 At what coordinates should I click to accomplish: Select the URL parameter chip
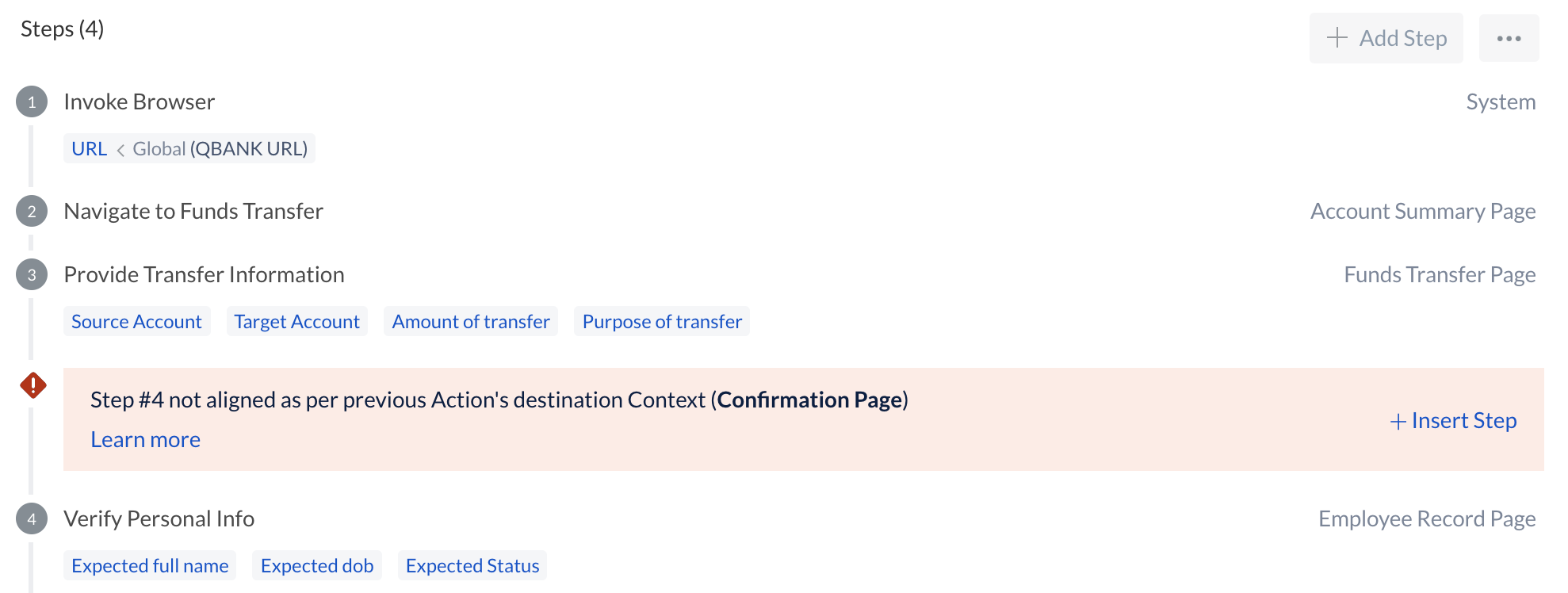point(189,148)
